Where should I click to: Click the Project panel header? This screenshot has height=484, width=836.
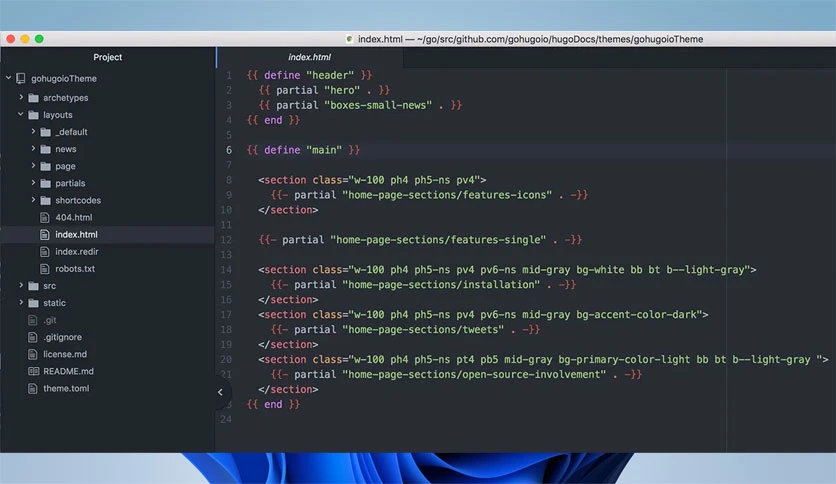[x=108, y=57]
